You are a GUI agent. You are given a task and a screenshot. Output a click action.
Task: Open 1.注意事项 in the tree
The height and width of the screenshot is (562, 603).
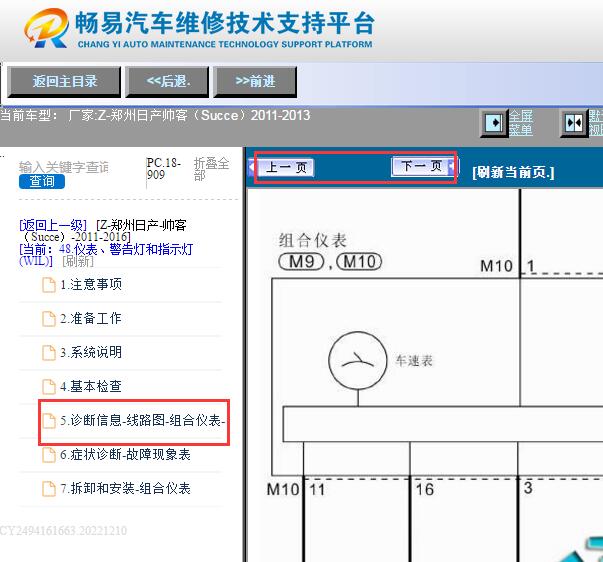91,284
